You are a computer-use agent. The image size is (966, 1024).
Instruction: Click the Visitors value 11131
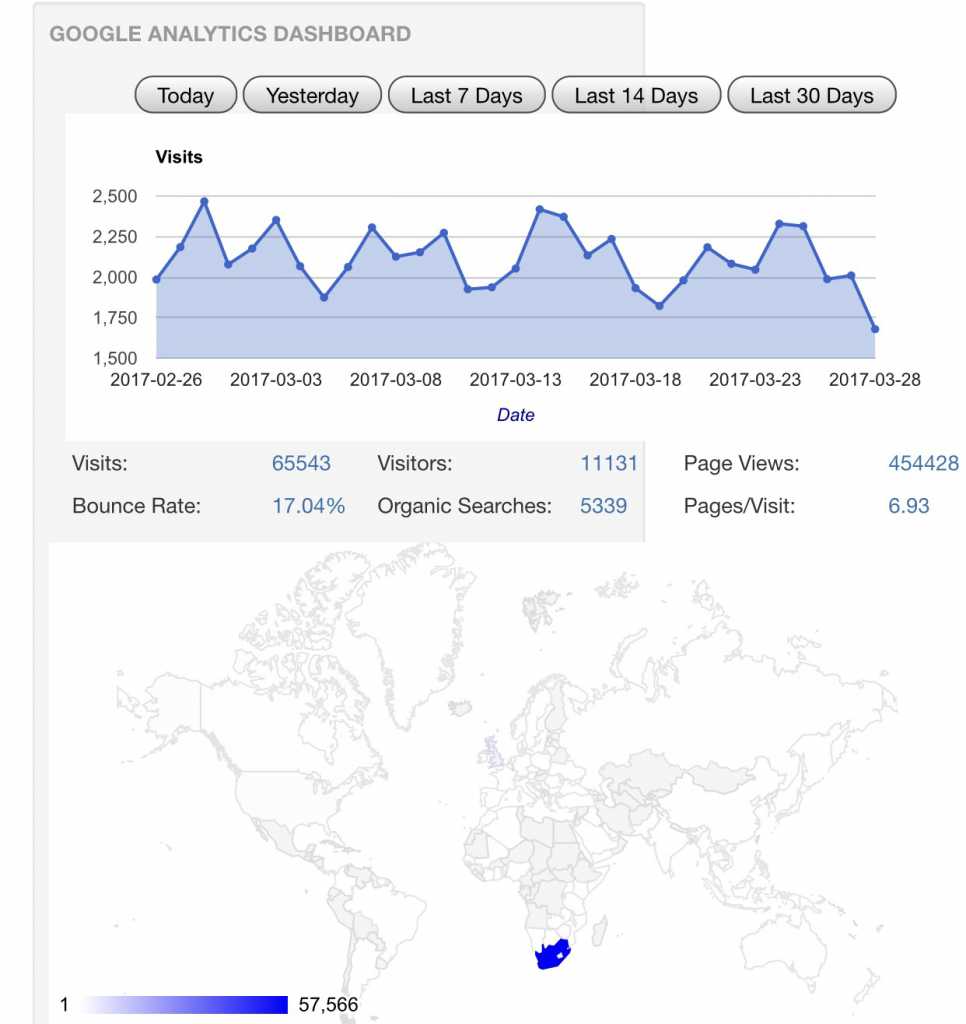pos(609,463)
